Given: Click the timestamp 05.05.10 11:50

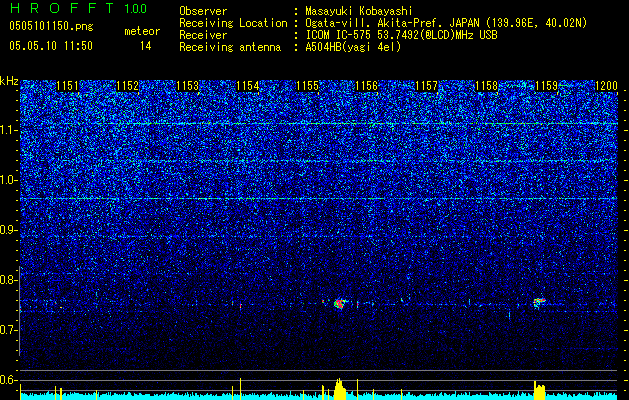Looking at the screenshot, I should [x=51, y=46].
